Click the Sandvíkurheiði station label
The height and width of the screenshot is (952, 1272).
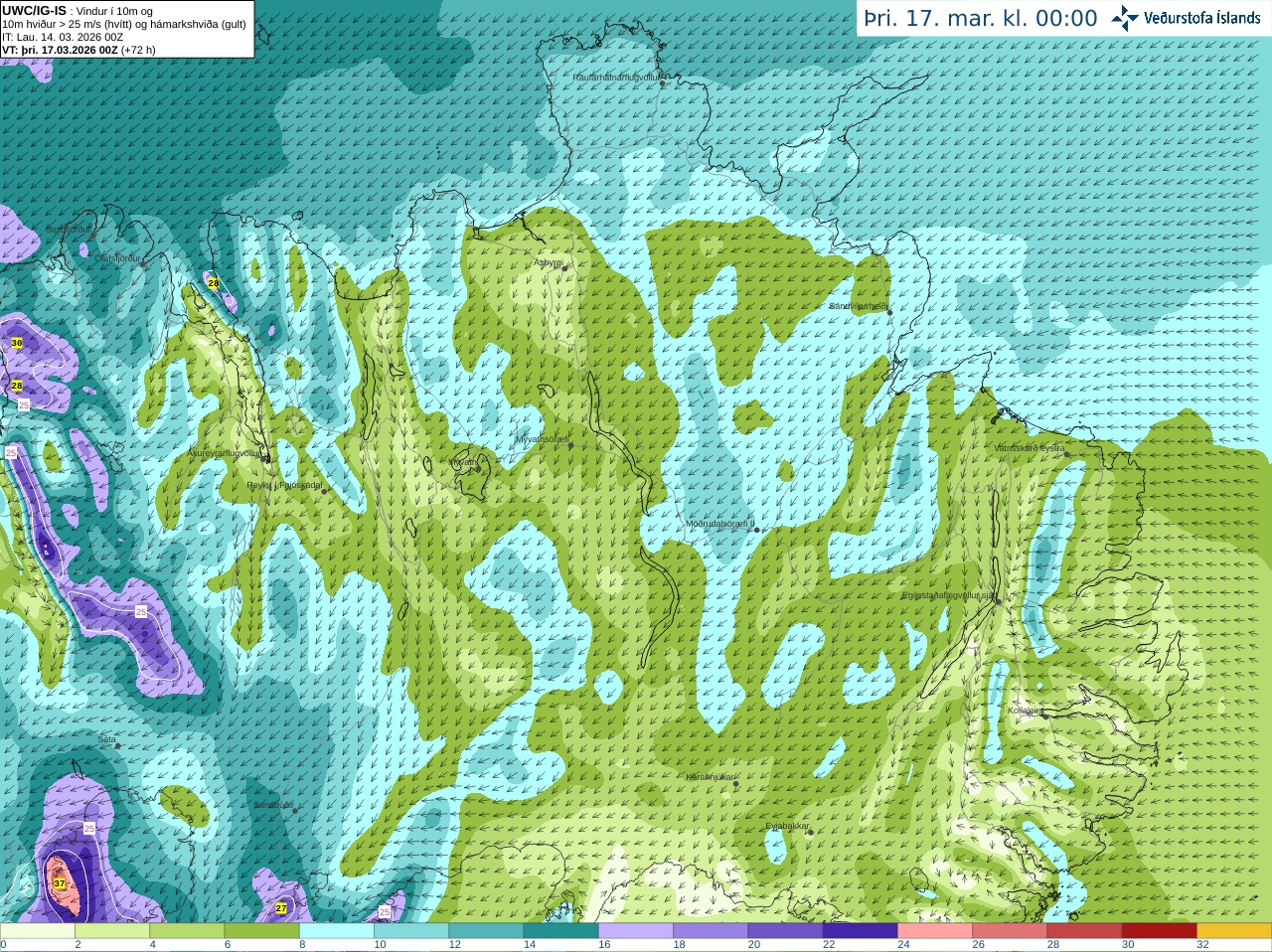[x=859, y=306]
